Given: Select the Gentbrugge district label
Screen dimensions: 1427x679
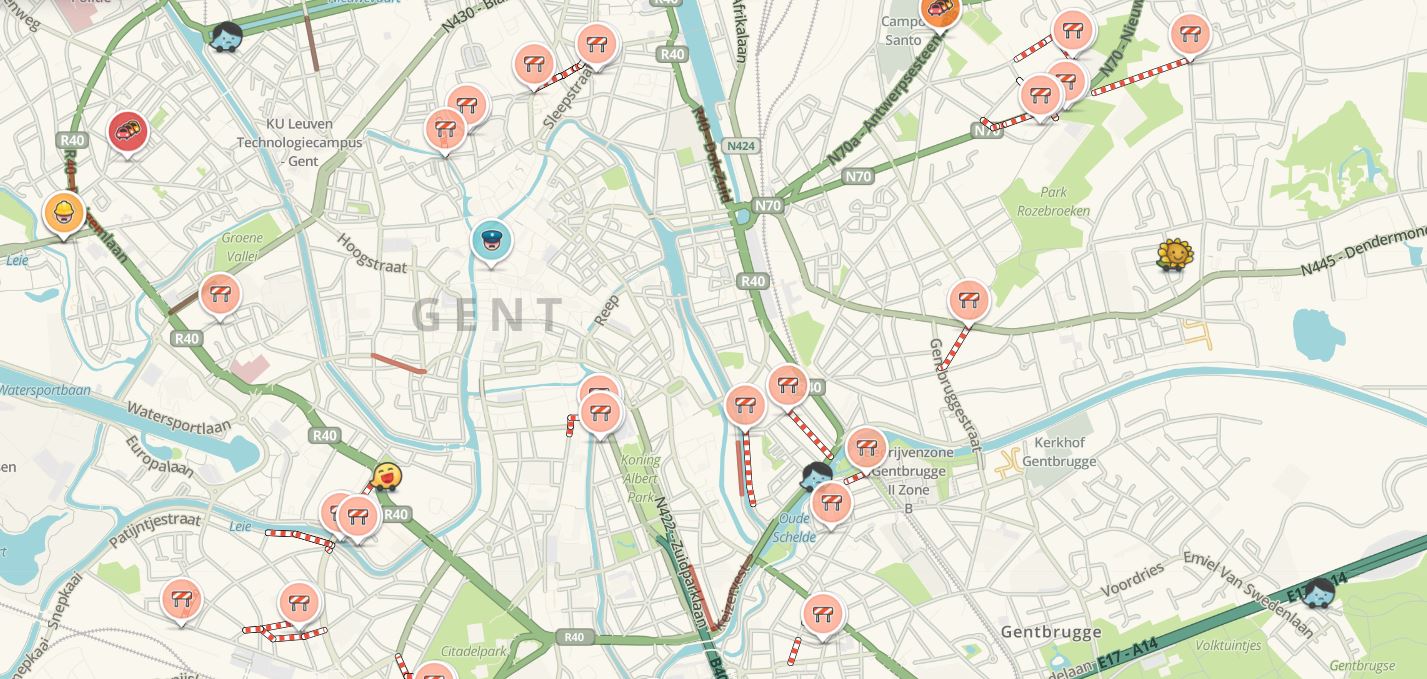Looking at the screenshot, I should tap(1051, 632).
